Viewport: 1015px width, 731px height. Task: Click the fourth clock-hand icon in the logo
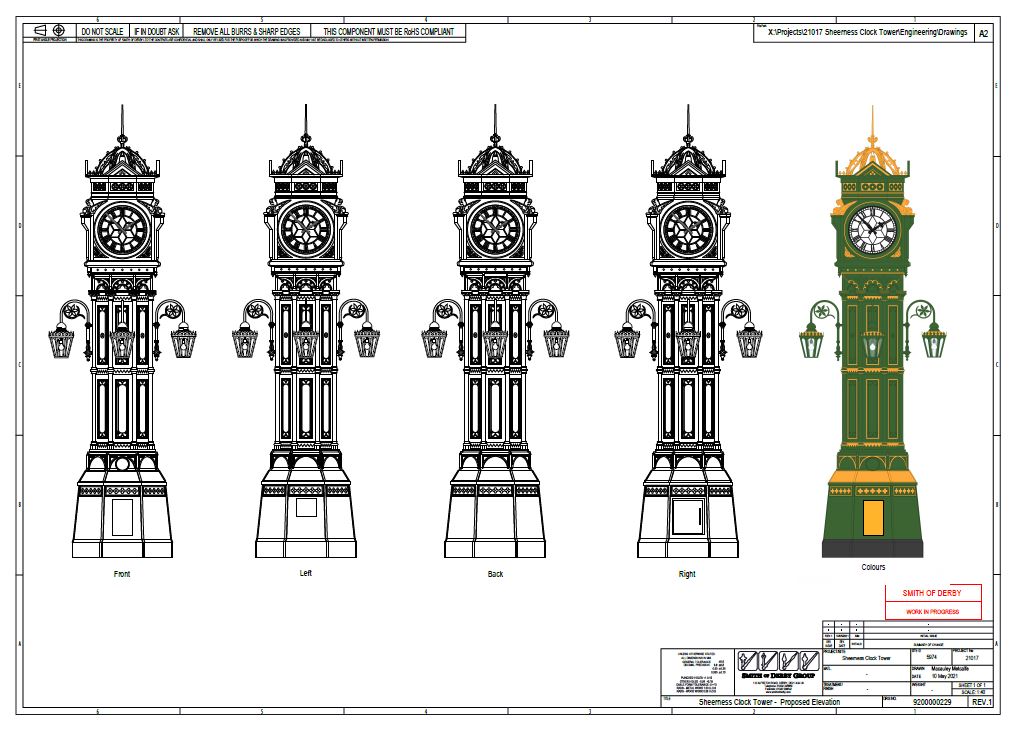810,660
